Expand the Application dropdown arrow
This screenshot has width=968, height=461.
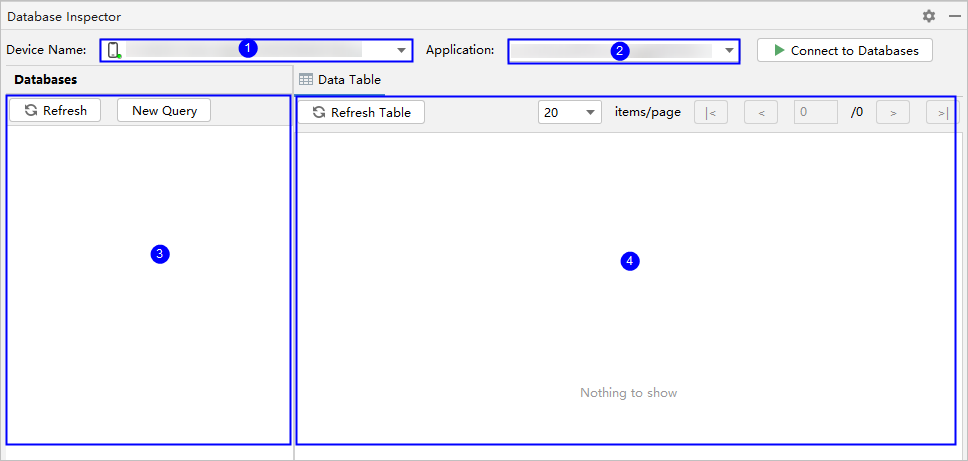729,50
